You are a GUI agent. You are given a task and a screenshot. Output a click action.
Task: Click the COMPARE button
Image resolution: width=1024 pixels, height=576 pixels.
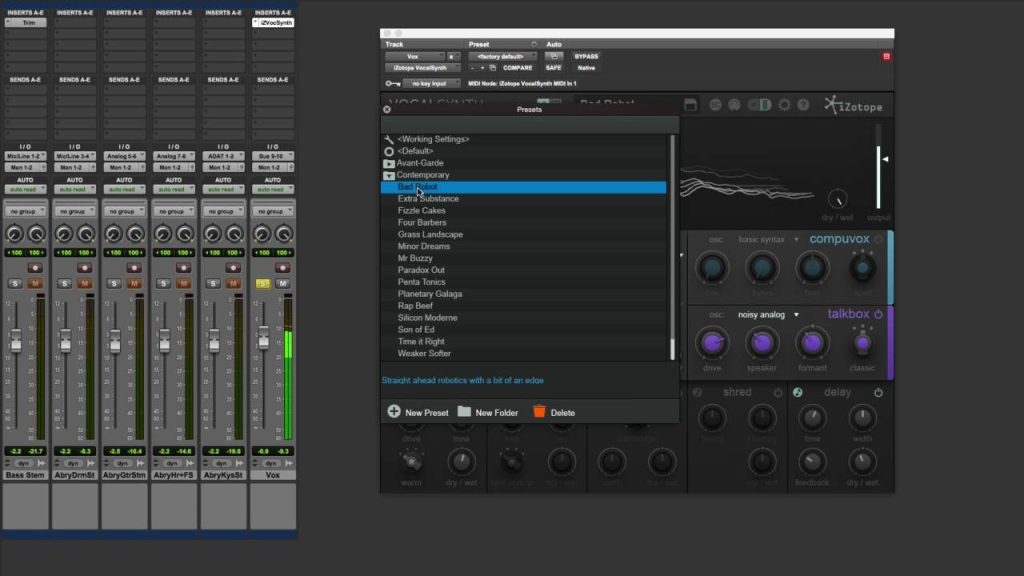point(517,68)
